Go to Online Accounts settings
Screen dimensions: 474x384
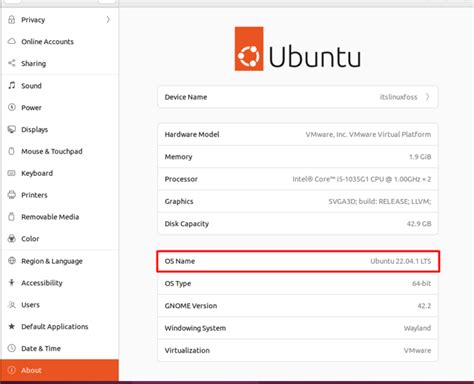pos(59,41)
